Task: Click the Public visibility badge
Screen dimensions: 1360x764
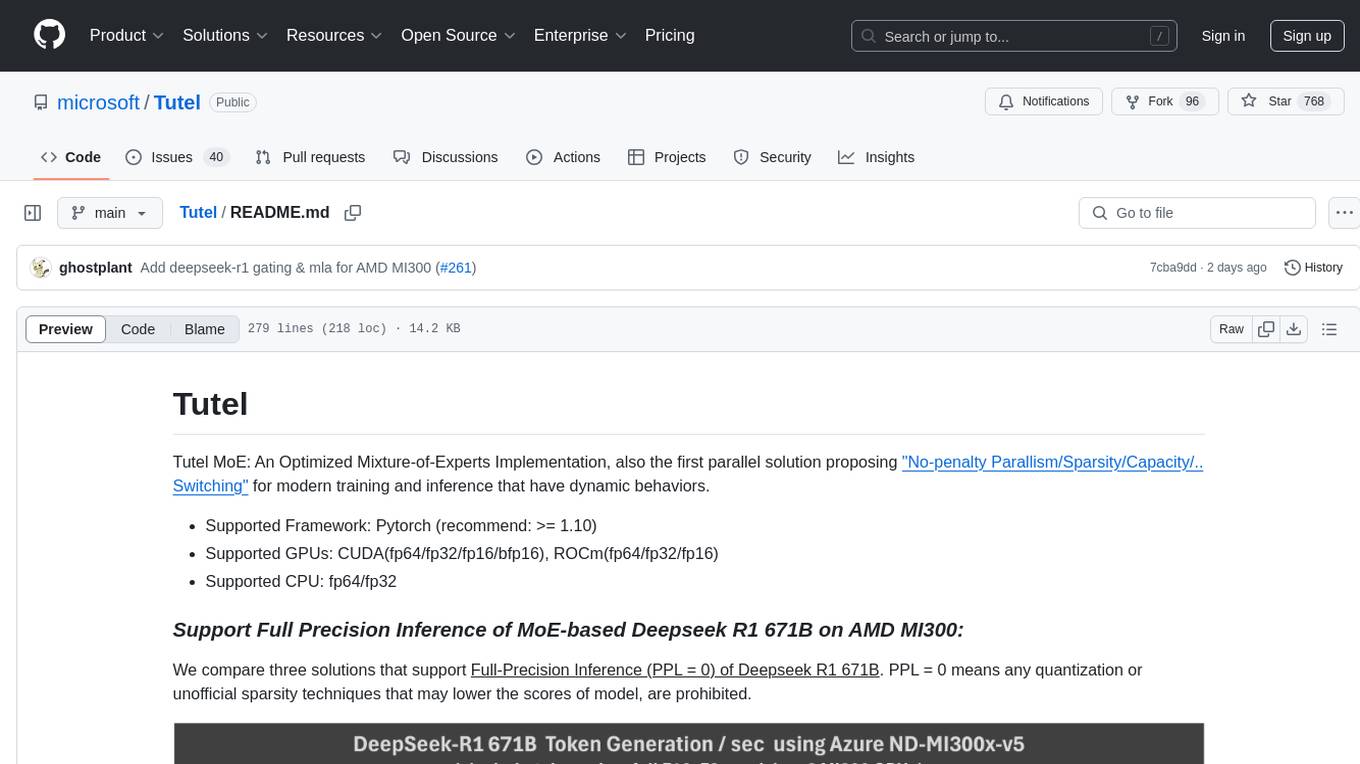Action: point(233,102)
